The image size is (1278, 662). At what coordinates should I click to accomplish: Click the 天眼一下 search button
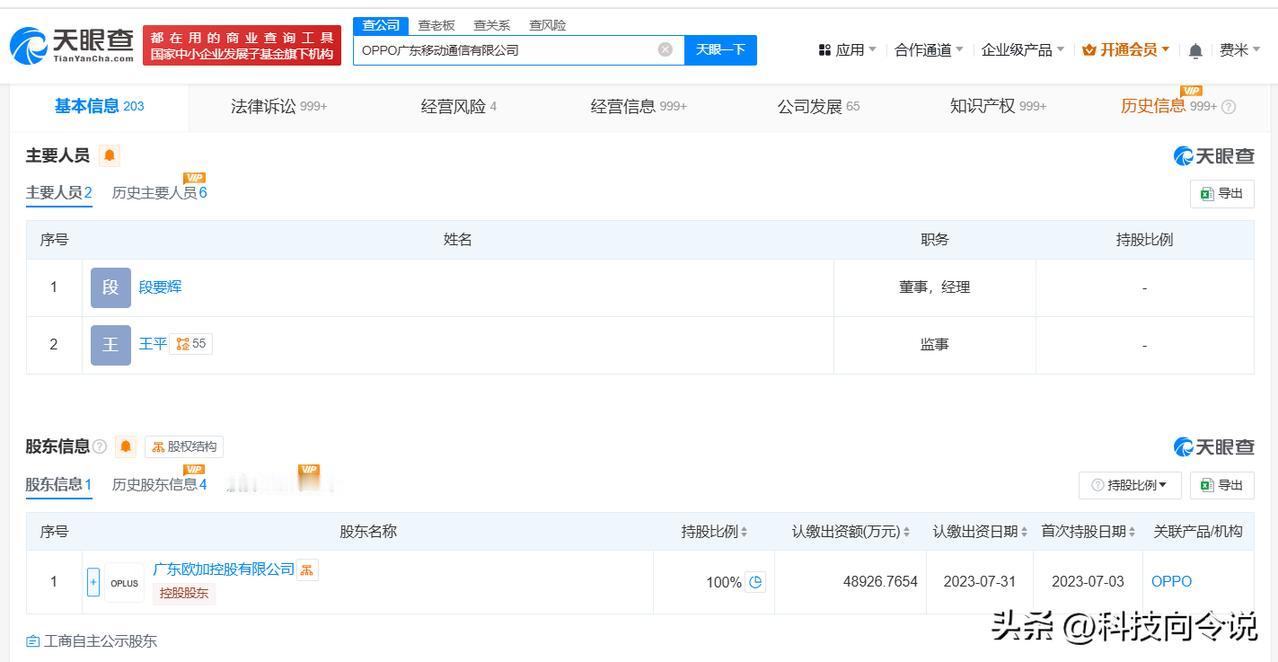720,50
